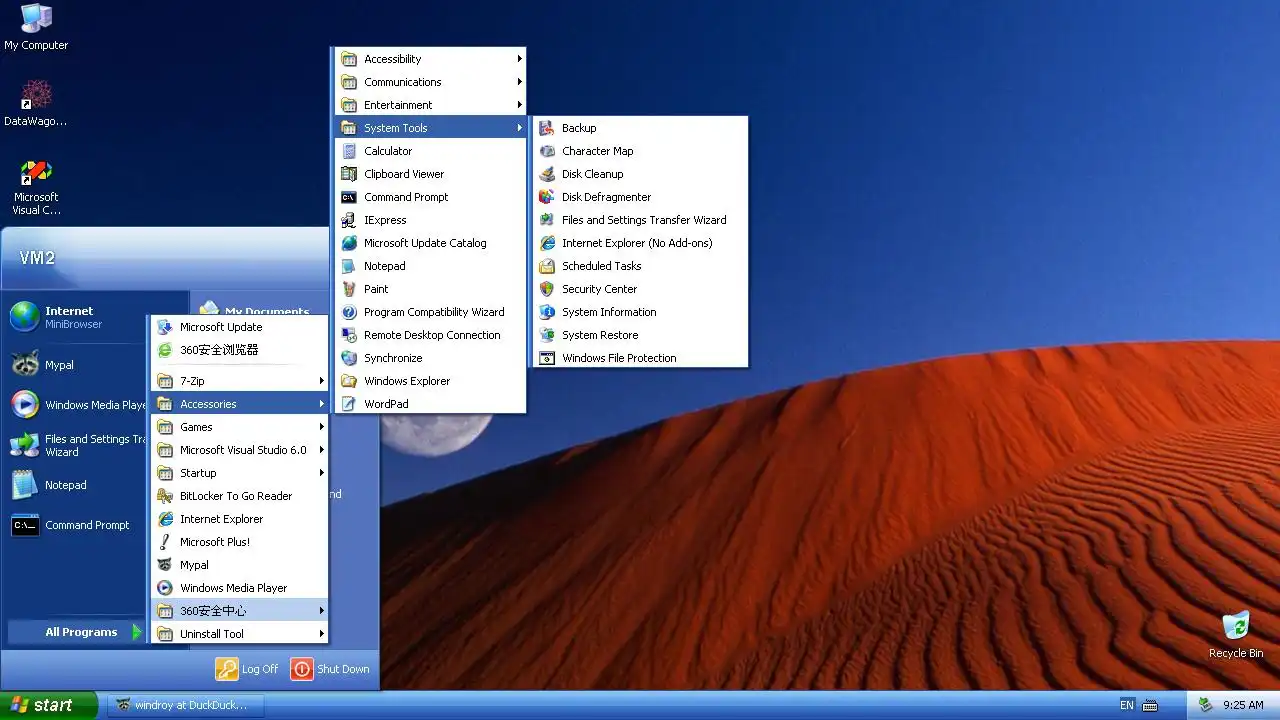Screen dimensions: 1280x720
Task: Expand the Communications submenu
Action: point(430,82)
